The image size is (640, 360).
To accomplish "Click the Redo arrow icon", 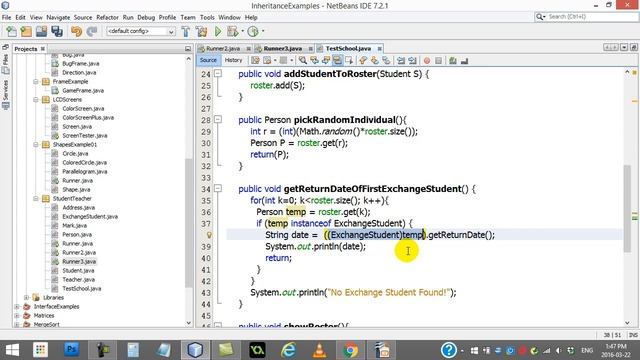I will (92, 31).
